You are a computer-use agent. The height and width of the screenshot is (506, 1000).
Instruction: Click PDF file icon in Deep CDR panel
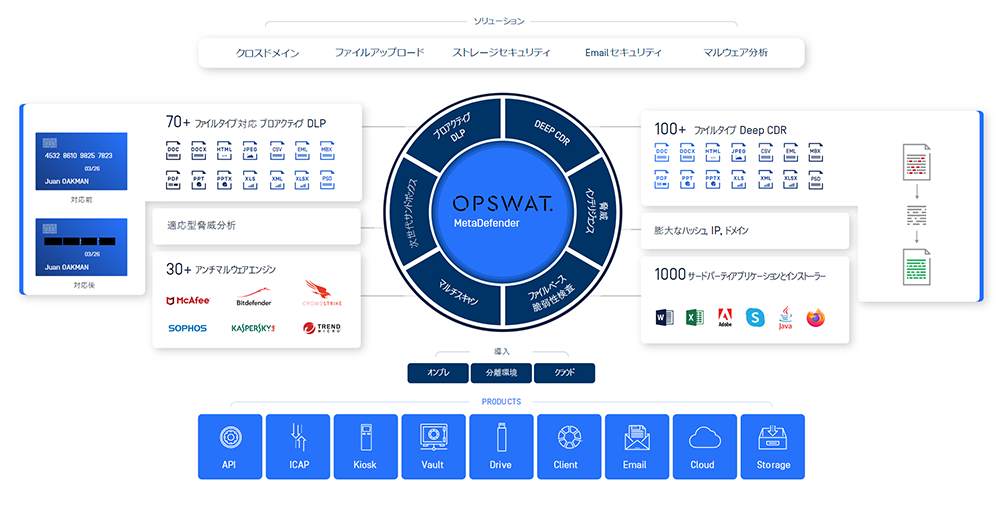pyautogui.click(x=662, y=179)
